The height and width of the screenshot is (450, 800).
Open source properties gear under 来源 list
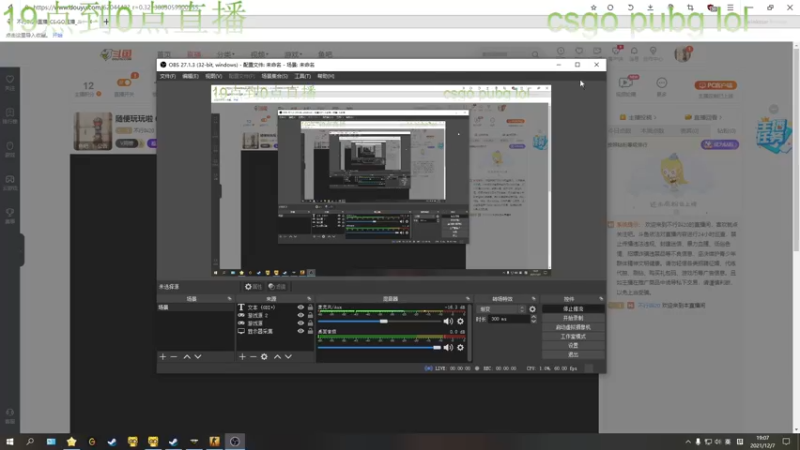point(264,357)
